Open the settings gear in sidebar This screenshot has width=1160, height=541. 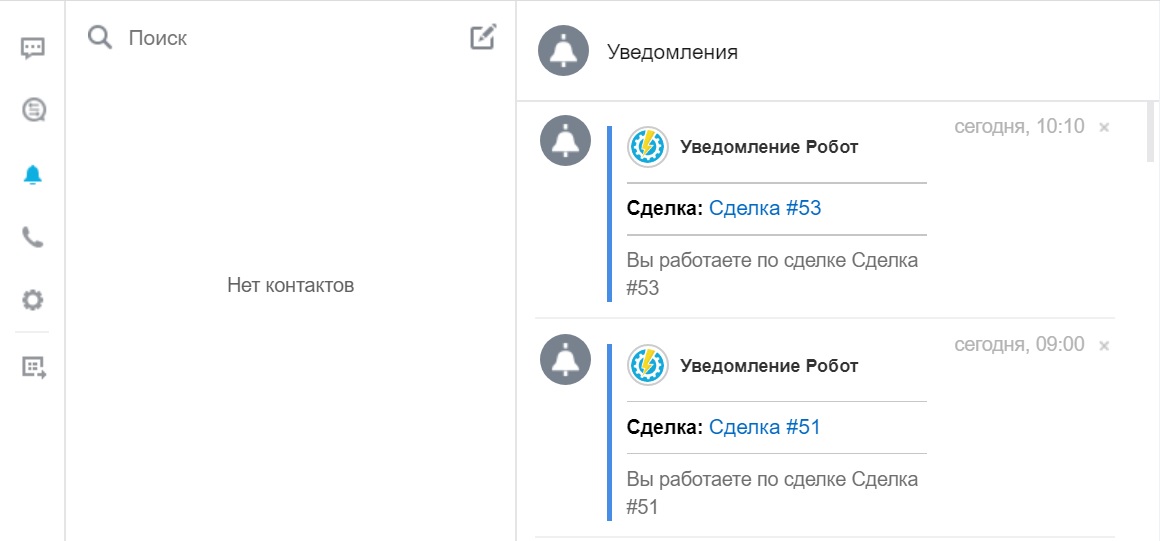[x=33, y=300]
